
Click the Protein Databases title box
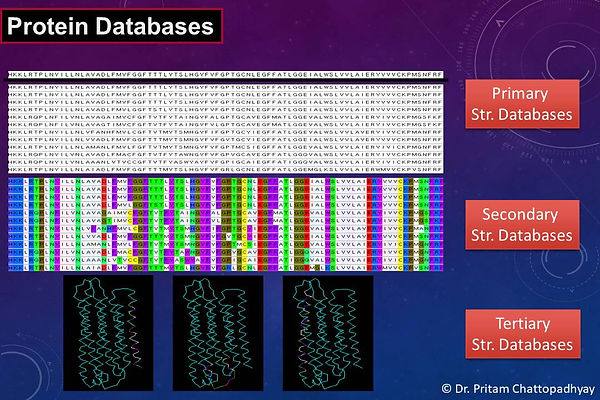coord(111,26)
